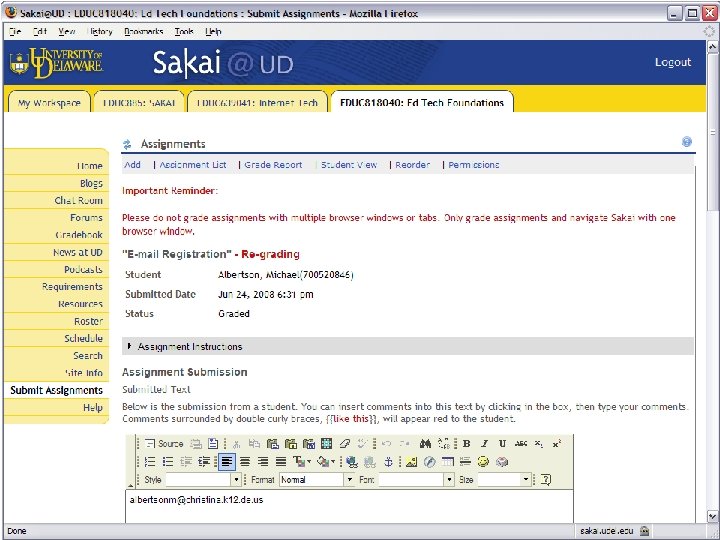This screenshot has width=720, height=540.
Task: Insert a bulleted list
Action: (x=168, y=461)
